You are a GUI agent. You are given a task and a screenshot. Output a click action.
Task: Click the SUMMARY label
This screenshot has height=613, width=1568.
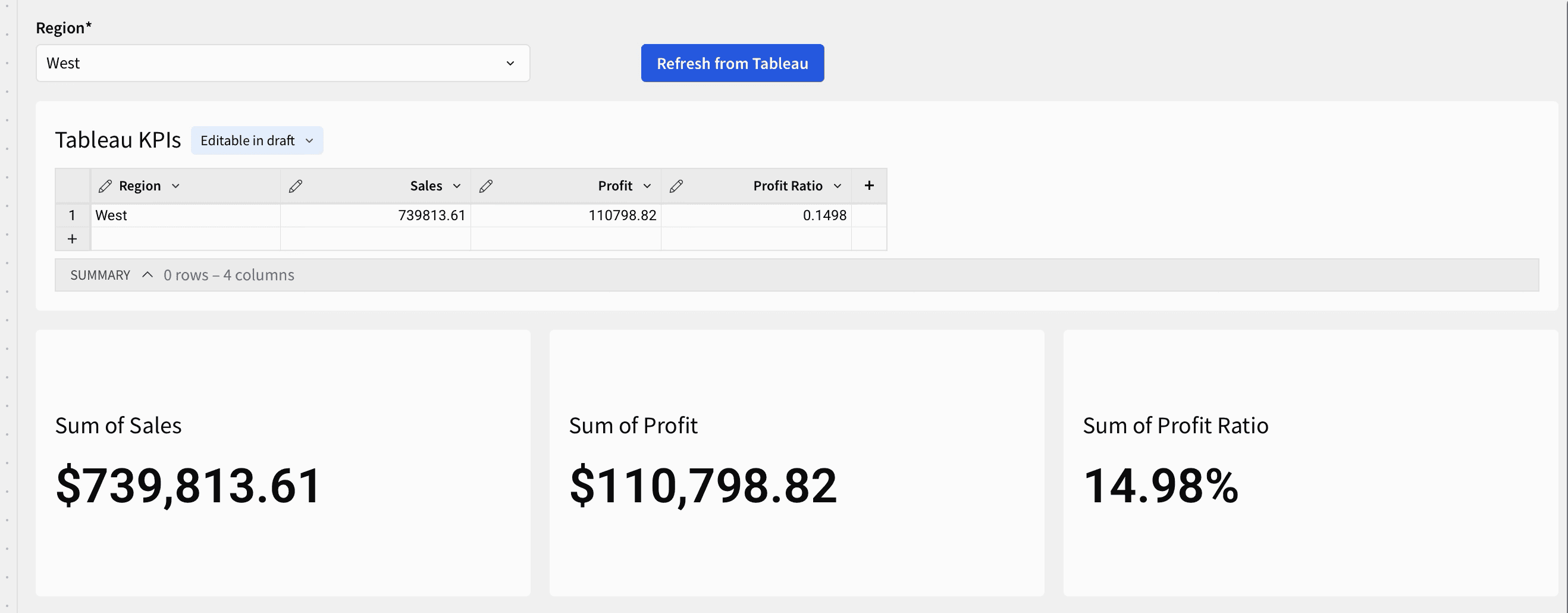click(x=101, y=275)
